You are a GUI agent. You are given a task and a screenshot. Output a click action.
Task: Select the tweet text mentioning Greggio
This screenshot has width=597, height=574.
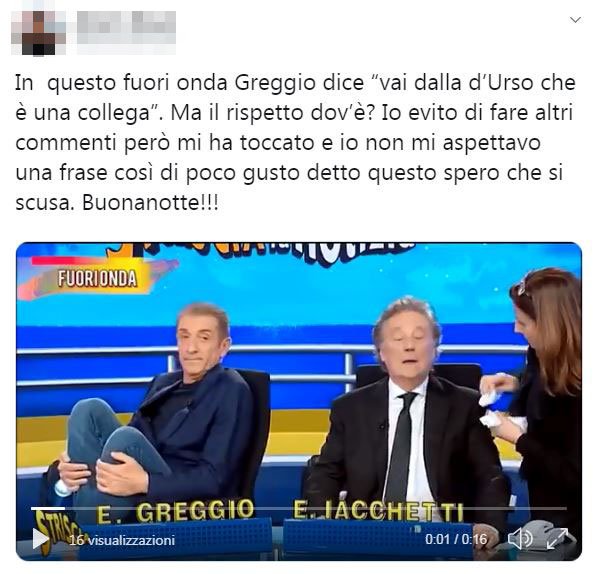[x=295, y=142]
